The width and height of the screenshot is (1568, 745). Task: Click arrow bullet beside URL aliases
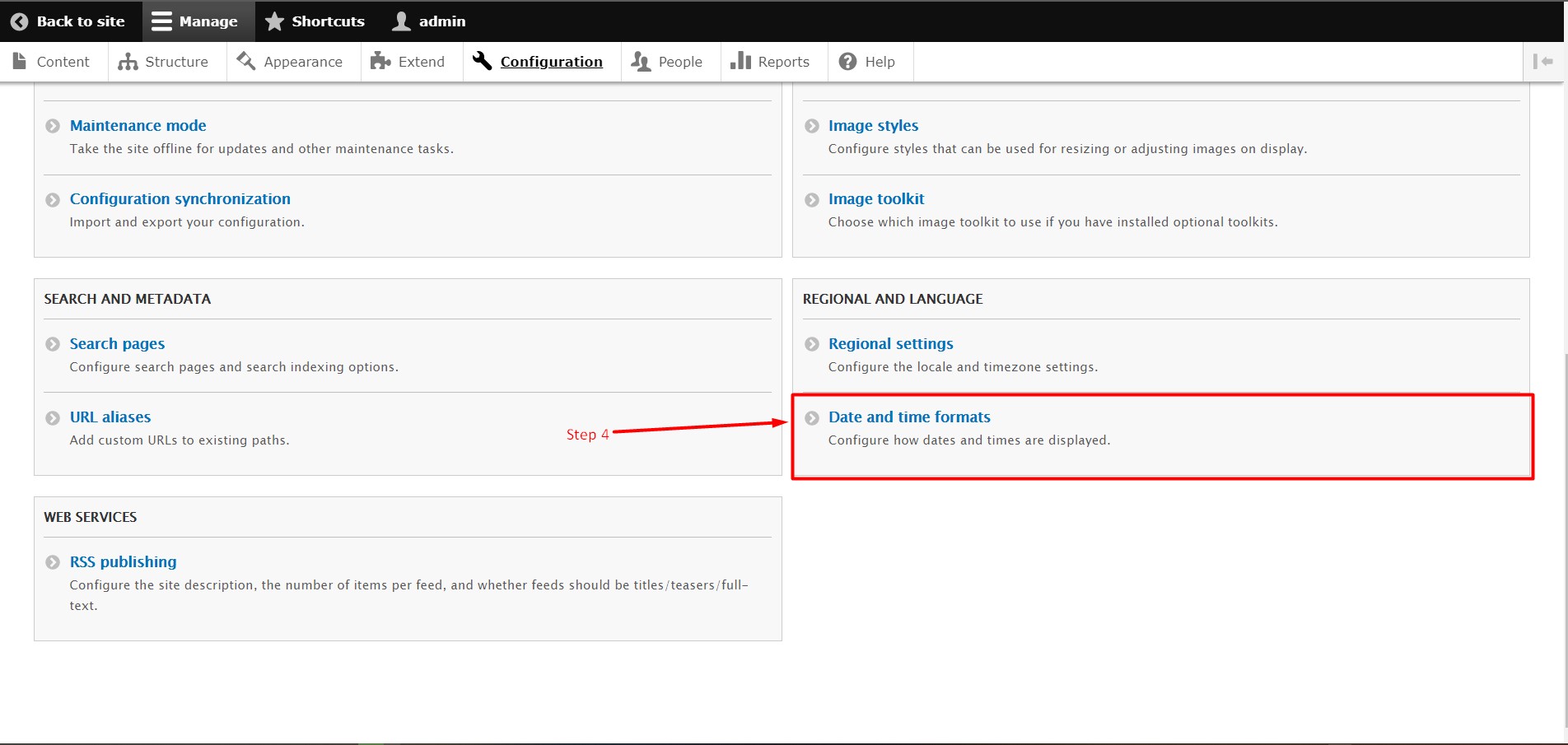coord(53,418)
